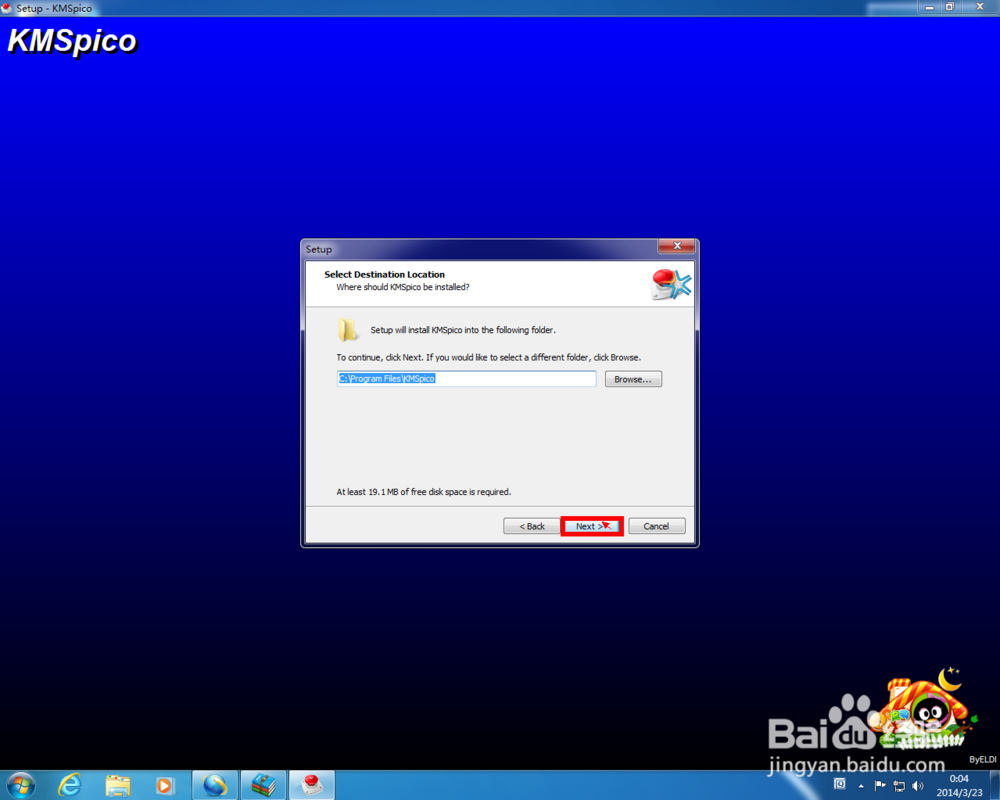This screenshot has width=1000, height=800.
Task: Click the network icon in the system tray
Action: coord(897,786)
